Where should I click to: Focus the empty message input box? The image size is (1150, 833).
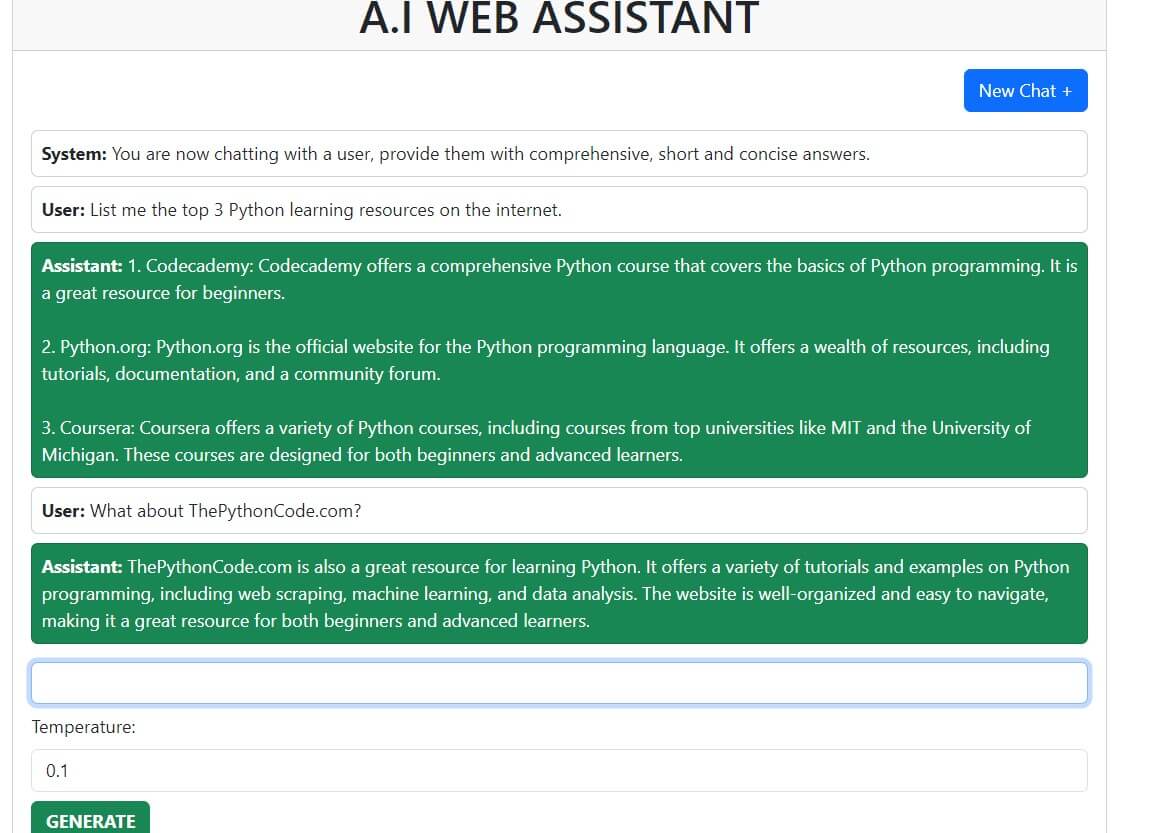(x=559, y=683)
